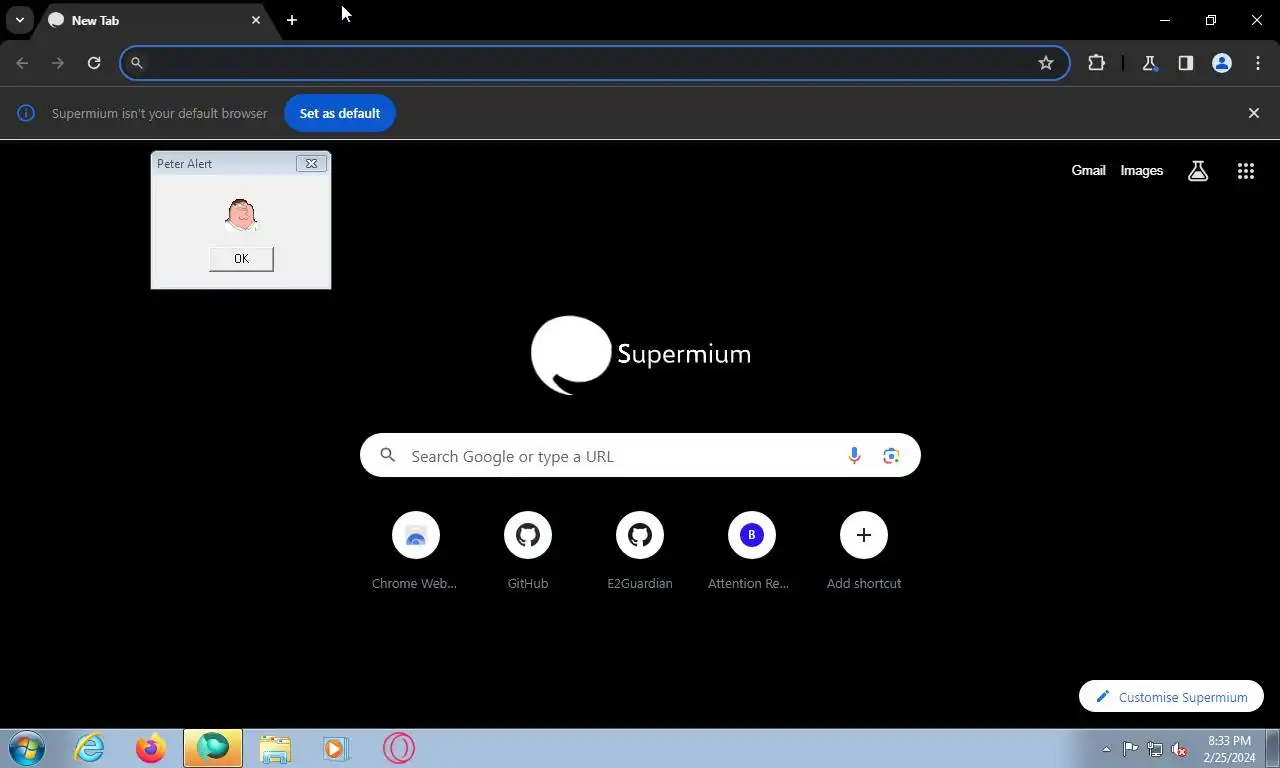The height and width of the screenshot is (768, 1280).
Task: Click the network tray icon
Action: pyautogui.click(x=1155, y=749)
